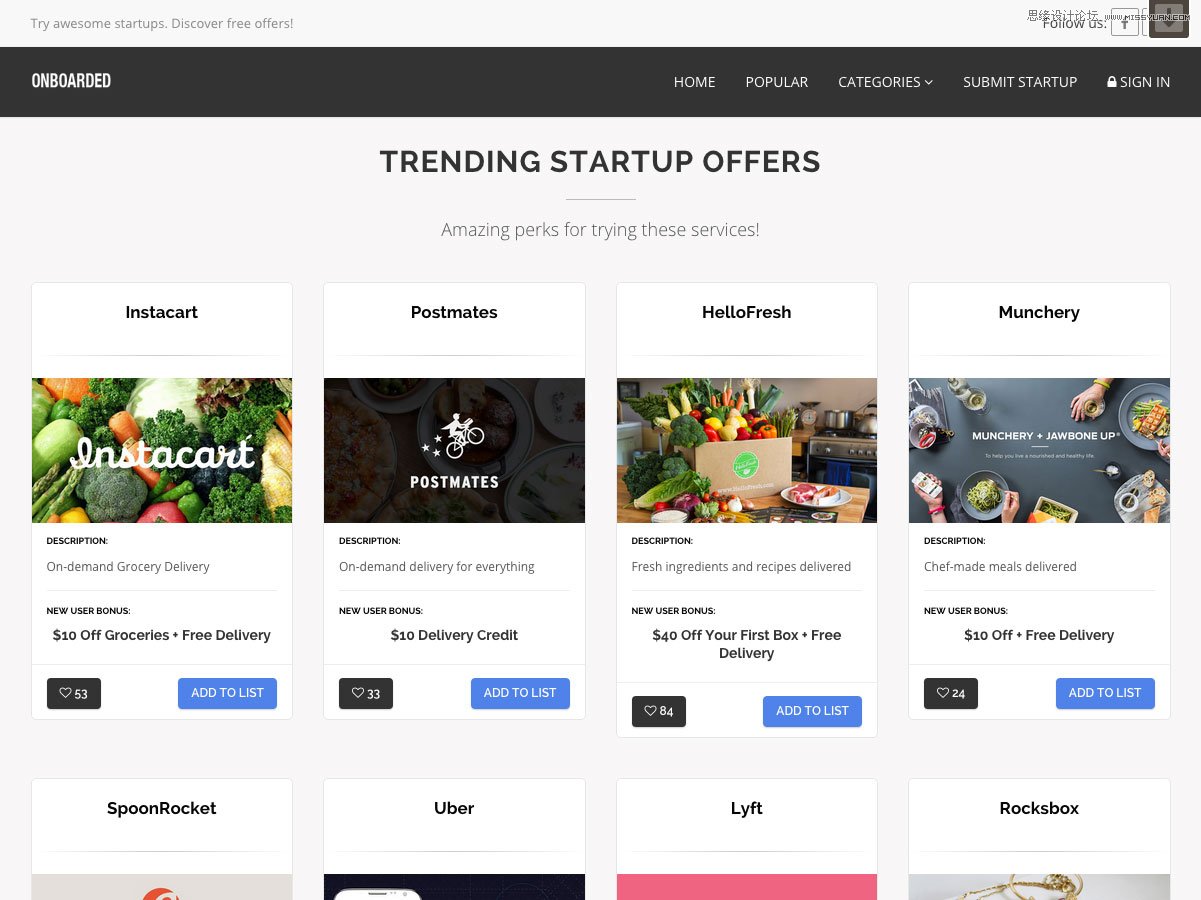The width and height of the screenshot is (1201, 900).
Task: Click the Facebook follow icon
Action: [x=1125, y=22]
